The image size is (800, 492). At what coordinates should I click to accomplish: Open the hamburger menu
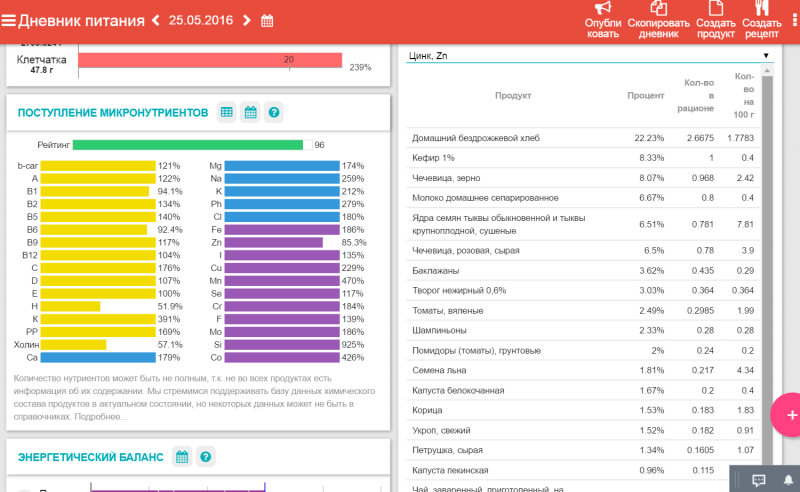(x=9, y=21)
